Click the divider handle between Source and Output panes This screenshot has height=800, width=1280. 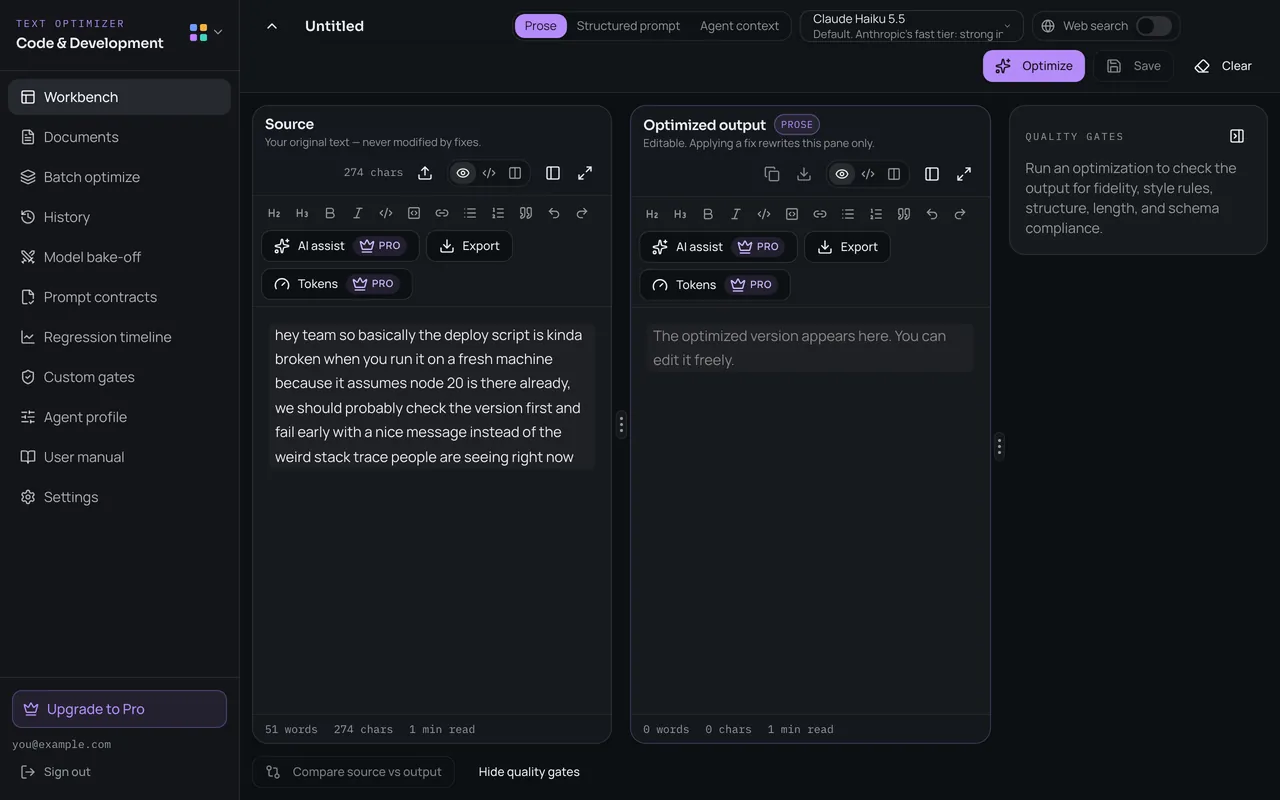(x=621, y=425)
